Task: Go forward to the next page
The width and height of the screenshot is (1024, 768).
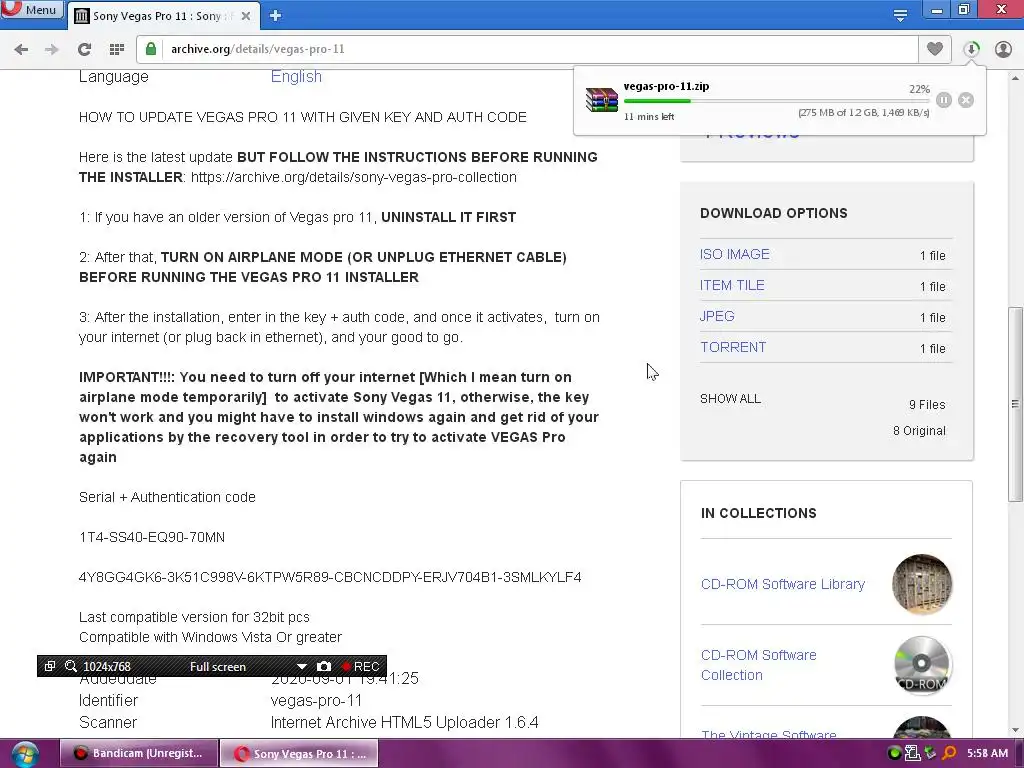Action: tap(52, 49)
